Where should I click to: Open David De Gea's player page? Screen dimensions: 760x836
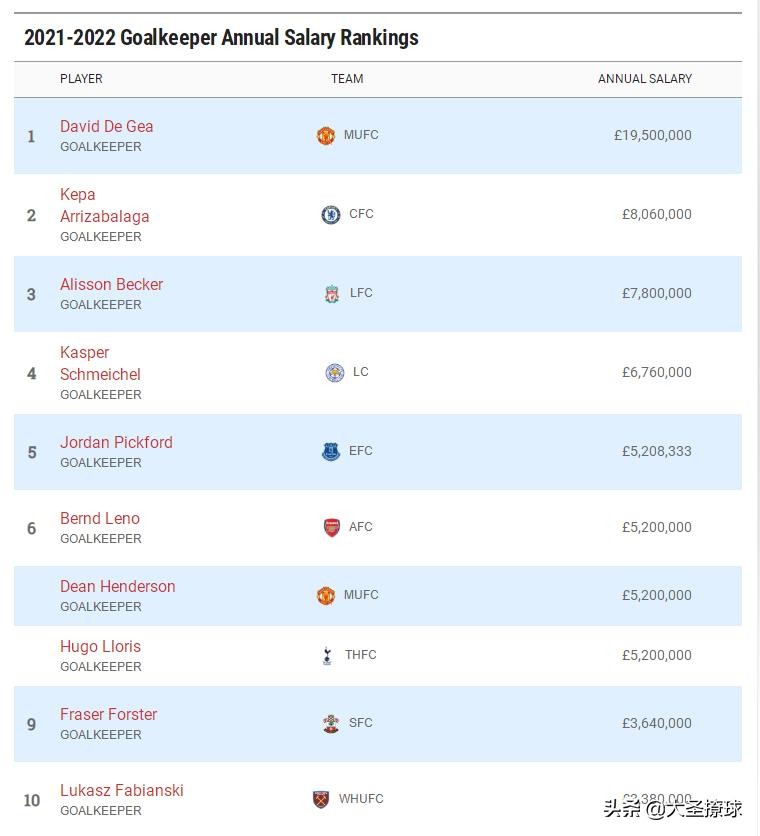(x=106, y=126)
